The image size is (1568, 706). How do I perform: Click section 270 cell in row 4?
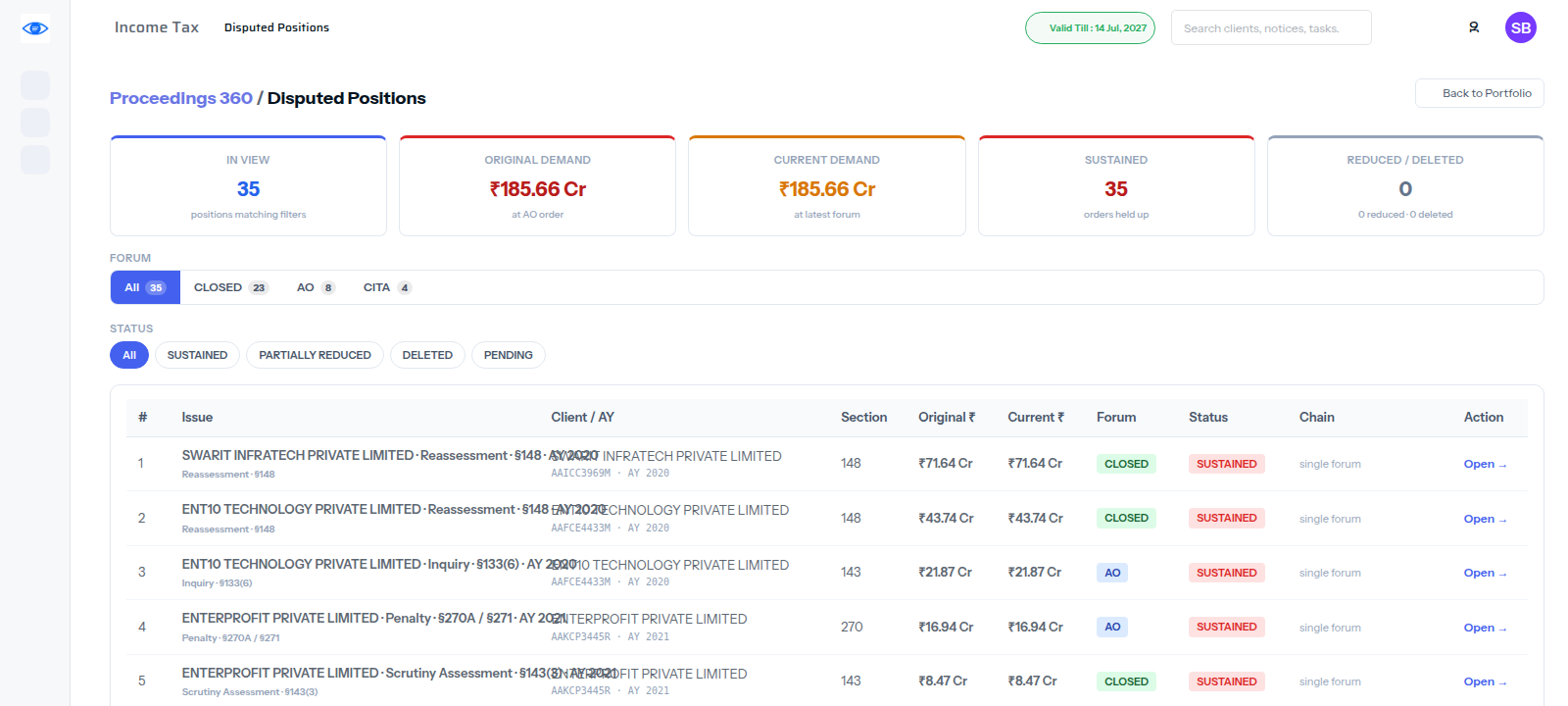852,627
